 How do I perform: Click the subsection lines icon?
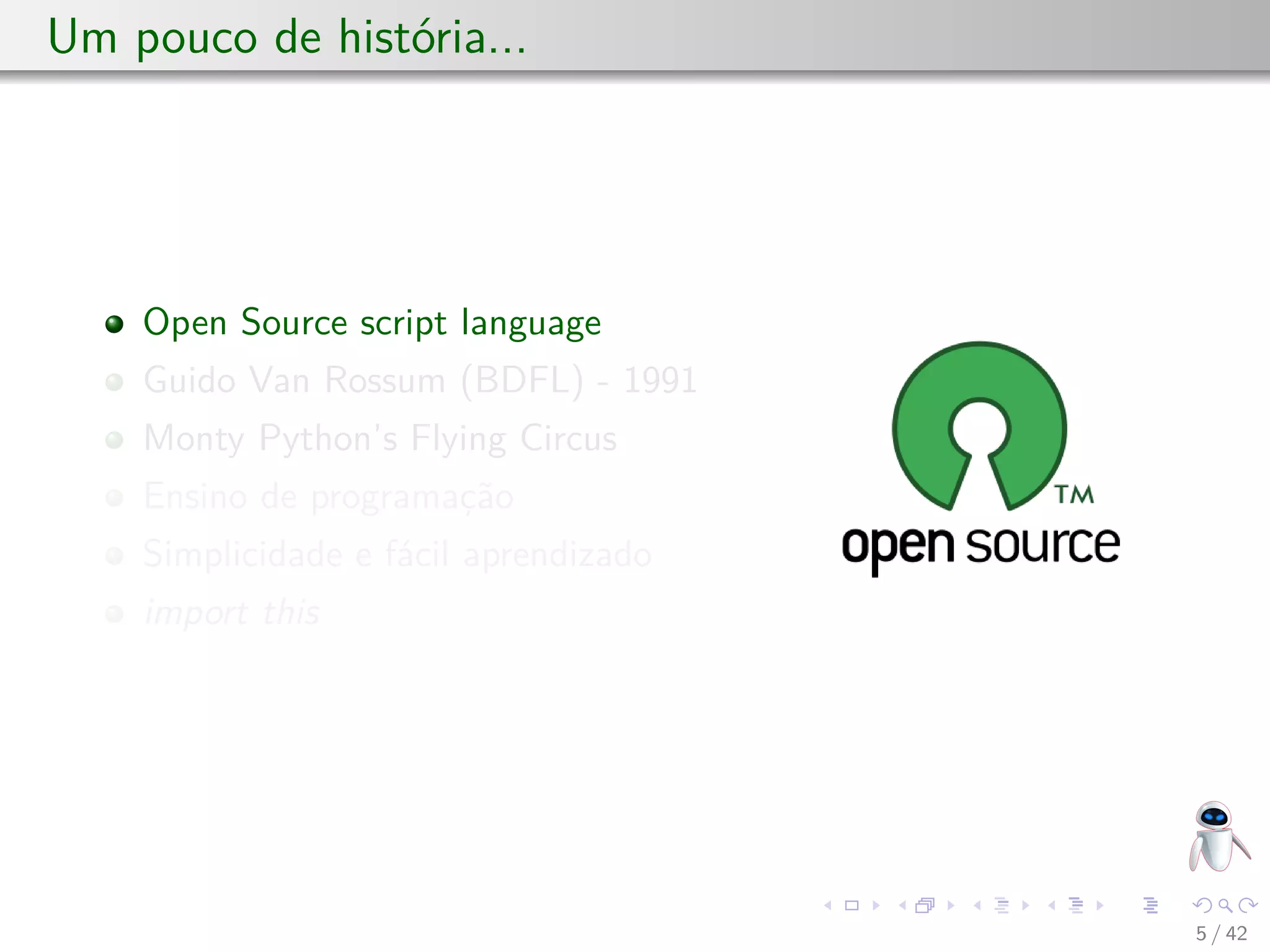click(1001, 906)
